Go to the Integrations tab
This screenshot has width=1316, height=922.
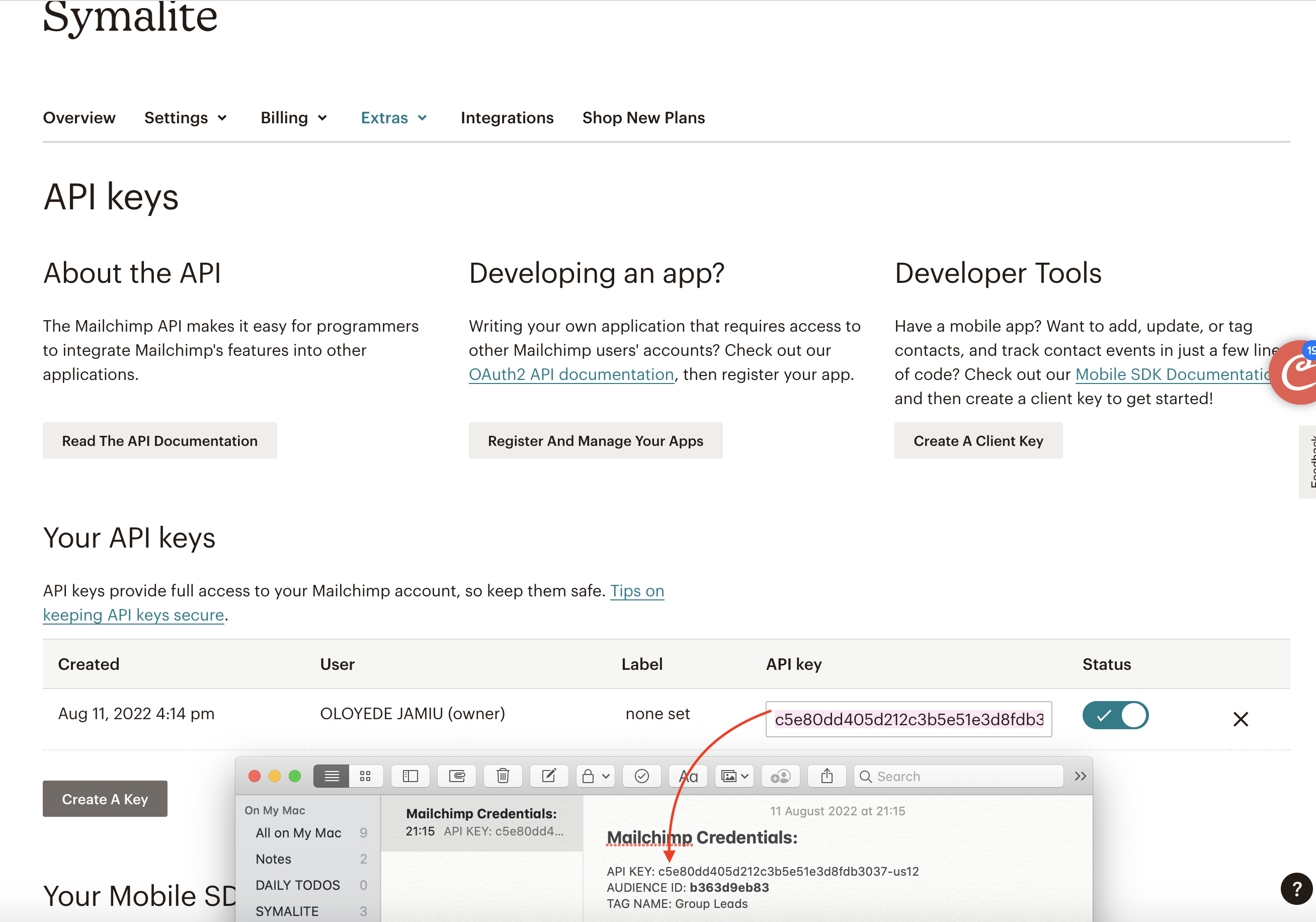[x=507, y=118]
